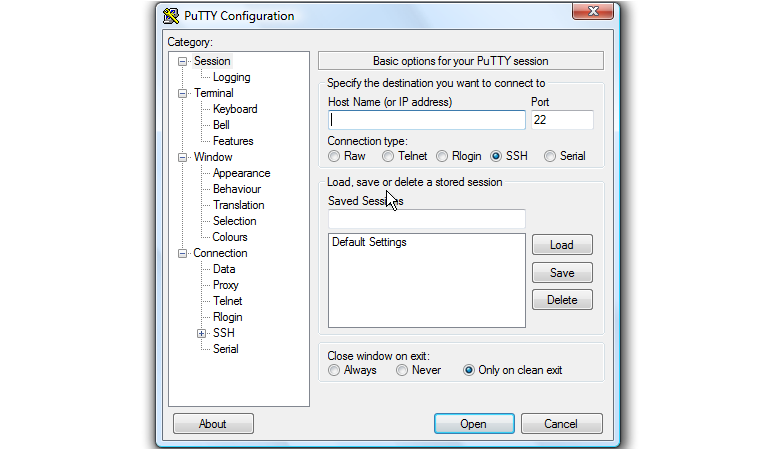The height and width of the screenshot is (450, 776).
Task: Go to the Colours settings panel
Action: pos(230,237)
